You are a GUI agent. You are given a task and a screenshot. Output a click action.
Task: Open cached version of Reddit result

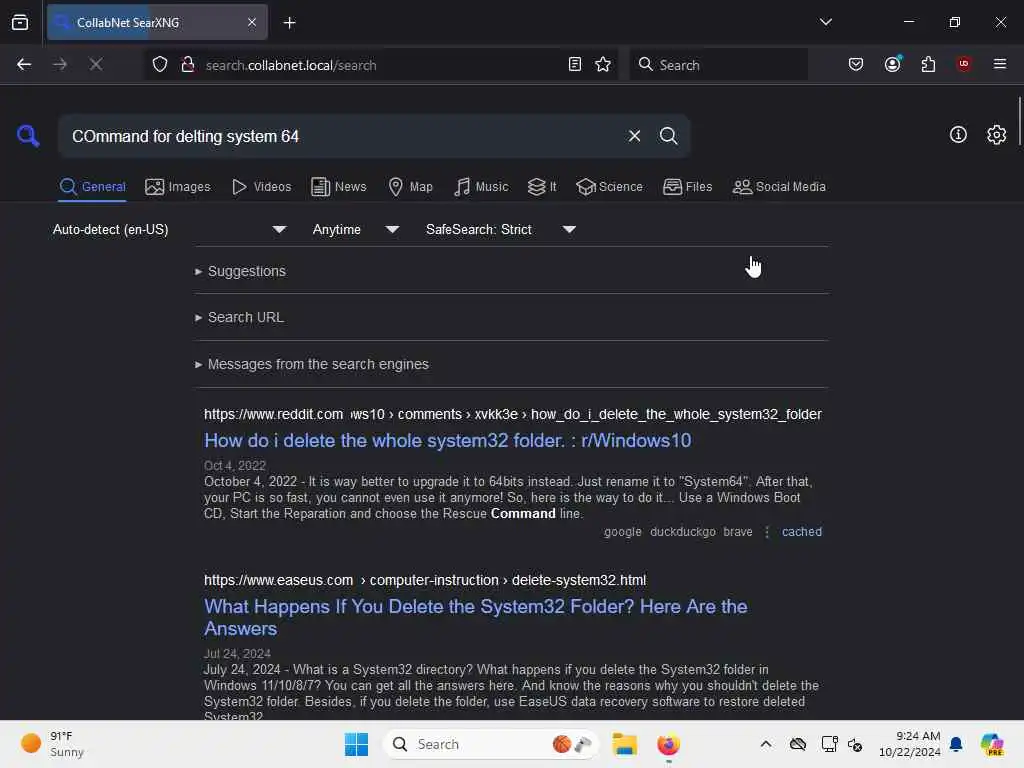(802, 532)
